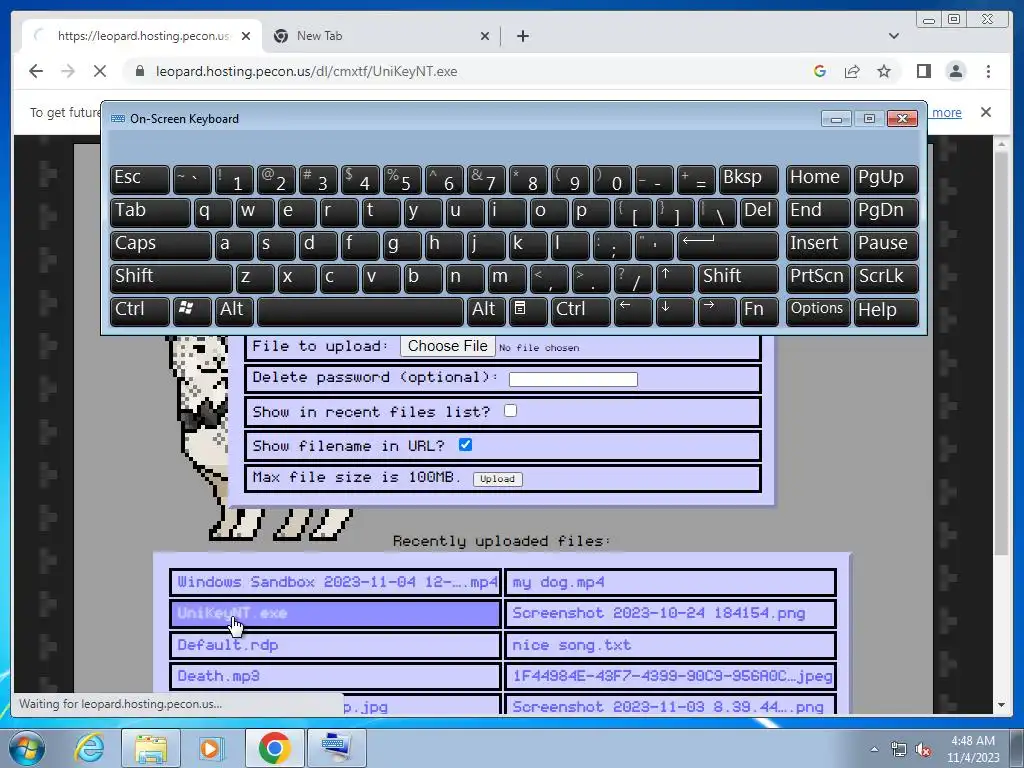1024x768 pixels.
Task: Click the Bksp key on keyboard
Action: click(x=748, y=179)
